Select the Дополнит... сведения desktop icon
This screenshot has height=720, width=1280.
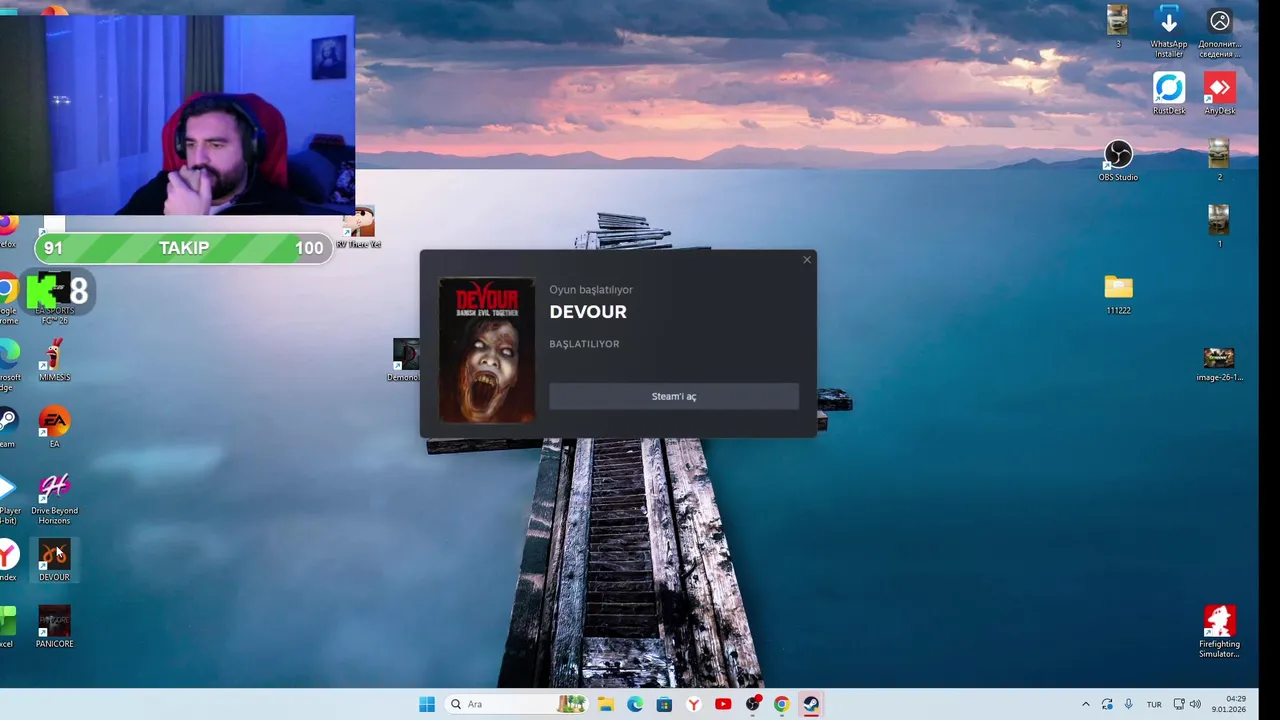tap(1220, 32)
